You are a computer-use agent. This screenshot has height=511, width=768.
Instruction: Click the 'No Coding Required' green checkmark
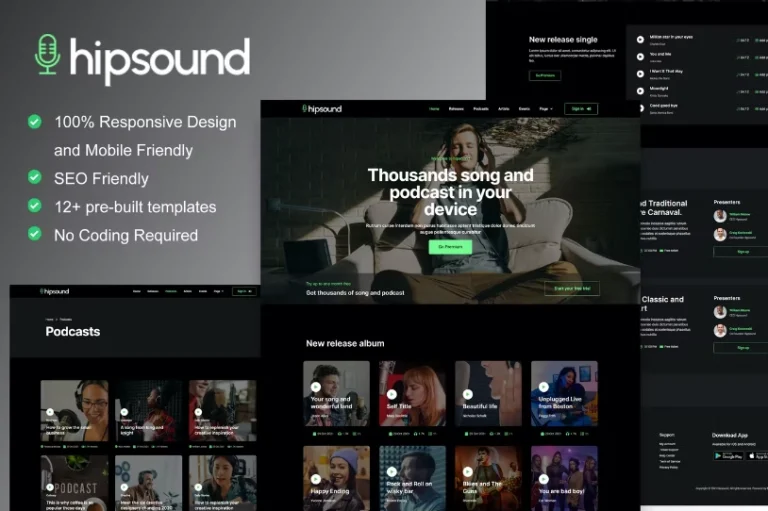(x=35, y=234)
